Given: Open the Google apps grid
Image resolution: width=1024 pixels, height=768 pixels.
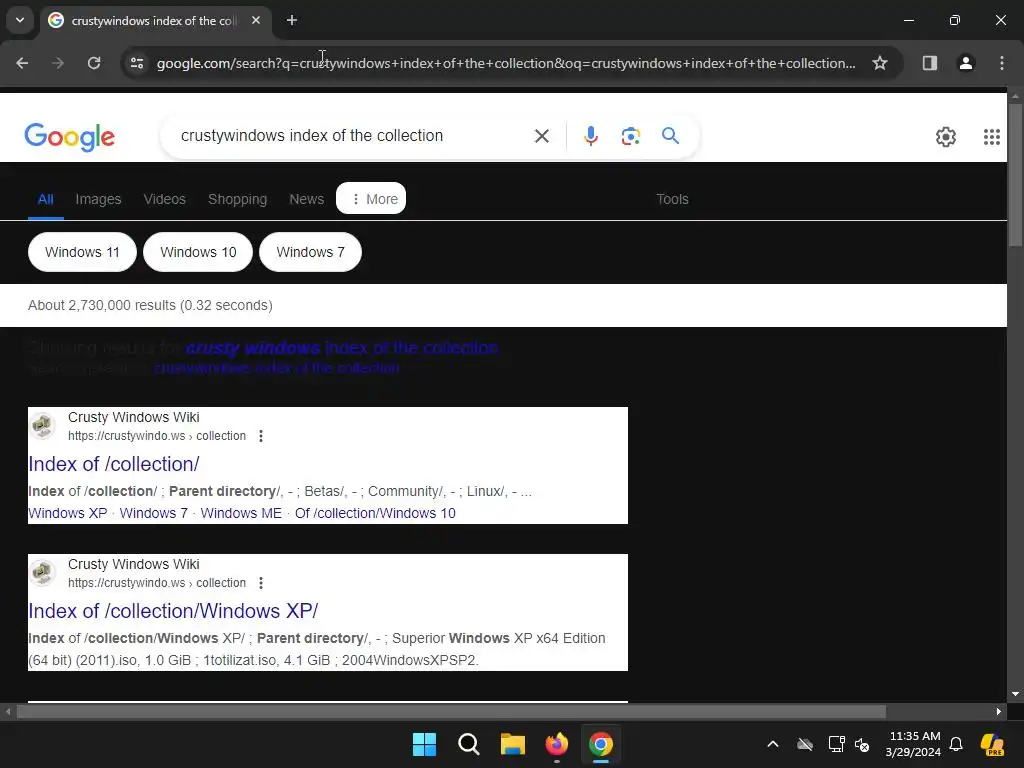Looking at the screenshot, I should 991,136.
